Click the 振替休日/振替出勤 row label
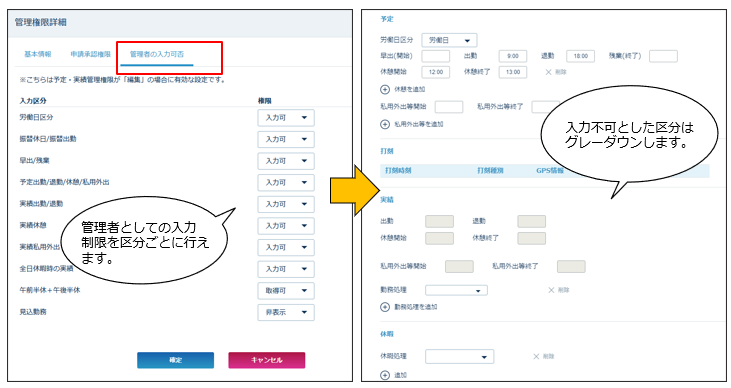This screenshot has height=388, width=731. click(48, 139)
